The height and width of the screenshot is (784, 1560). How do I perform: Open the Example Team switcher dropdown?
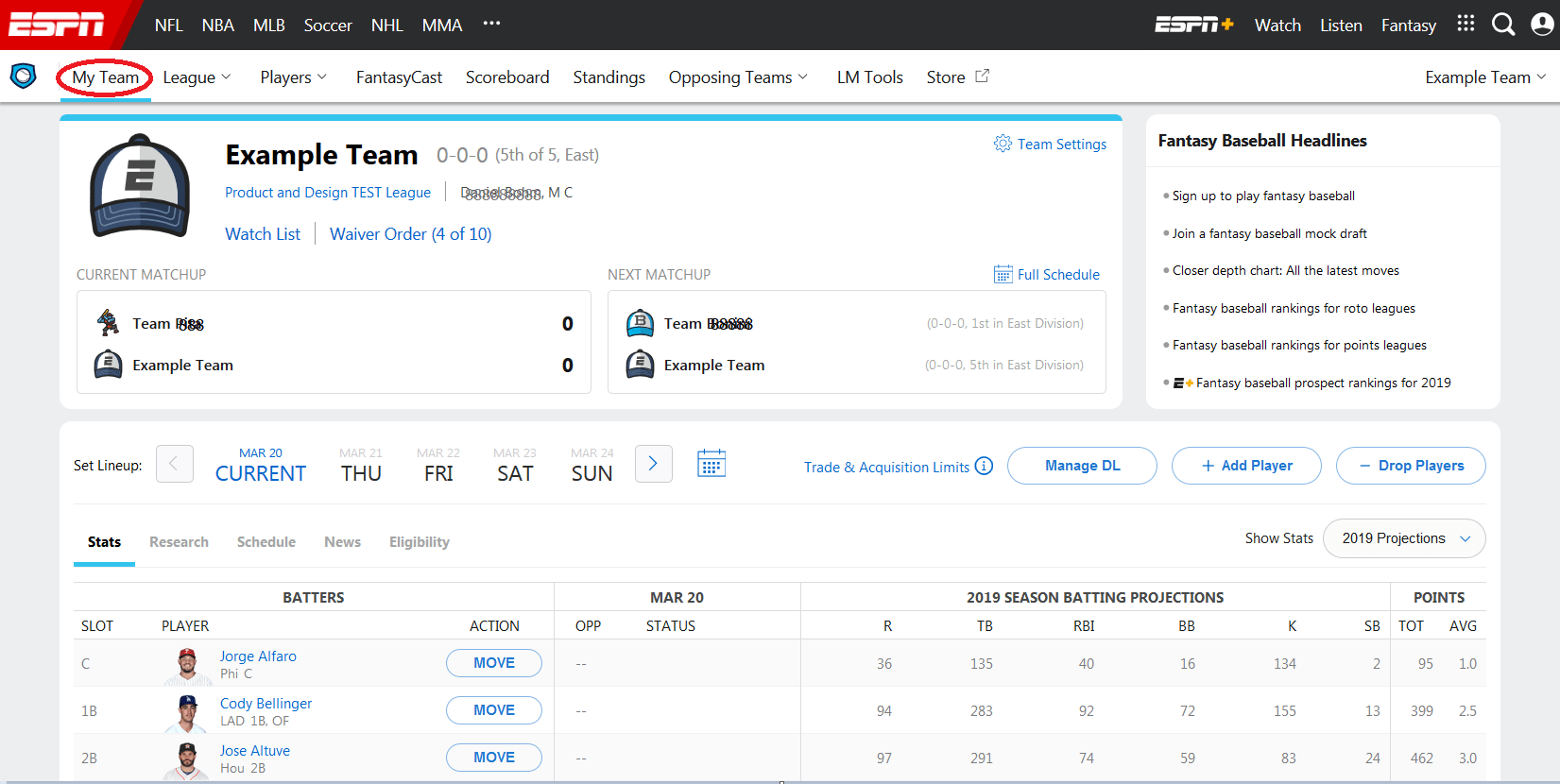1485,77
